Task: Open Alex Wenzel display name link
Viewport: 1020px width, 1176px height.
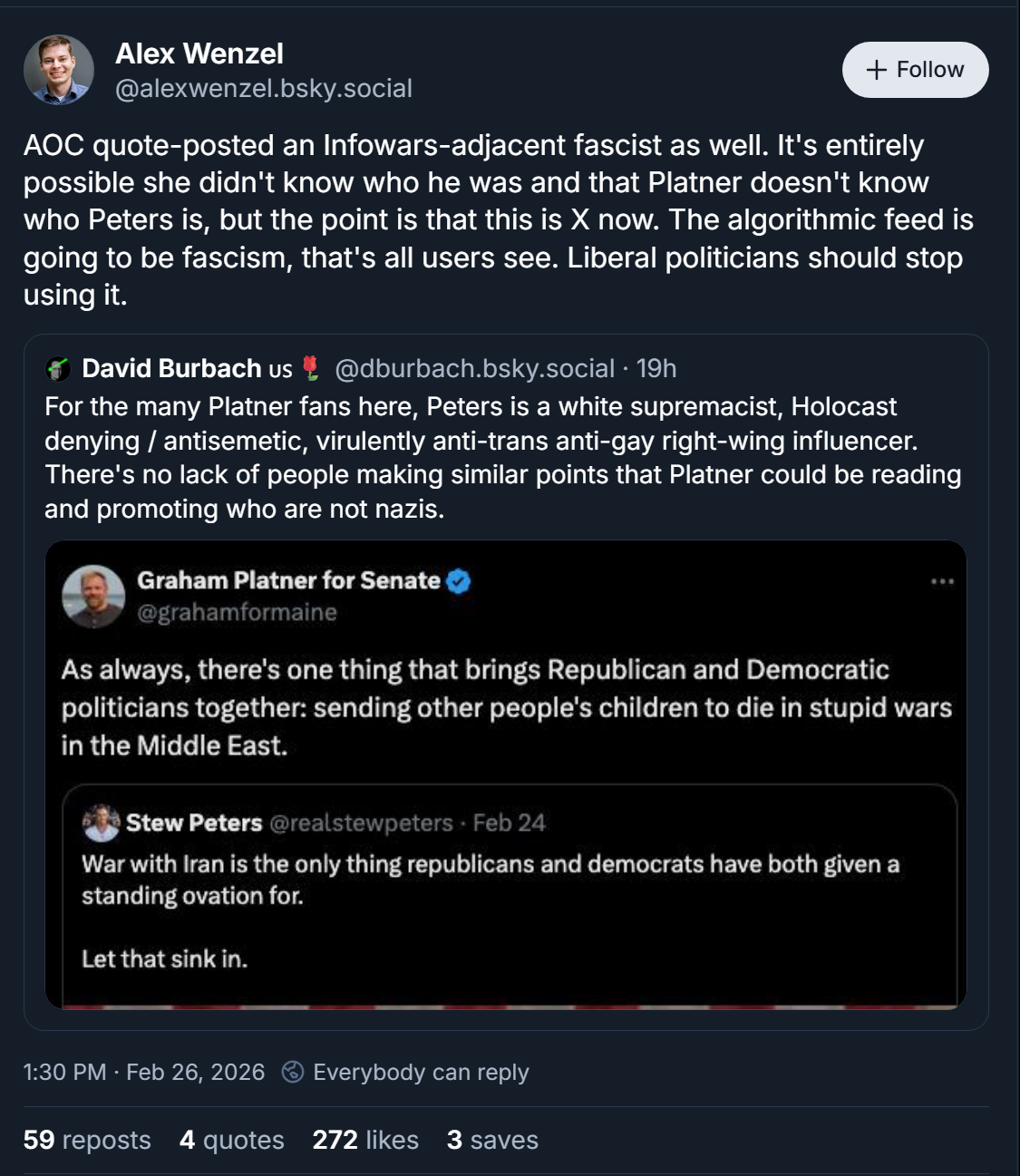Action: (x=199, y=53)
